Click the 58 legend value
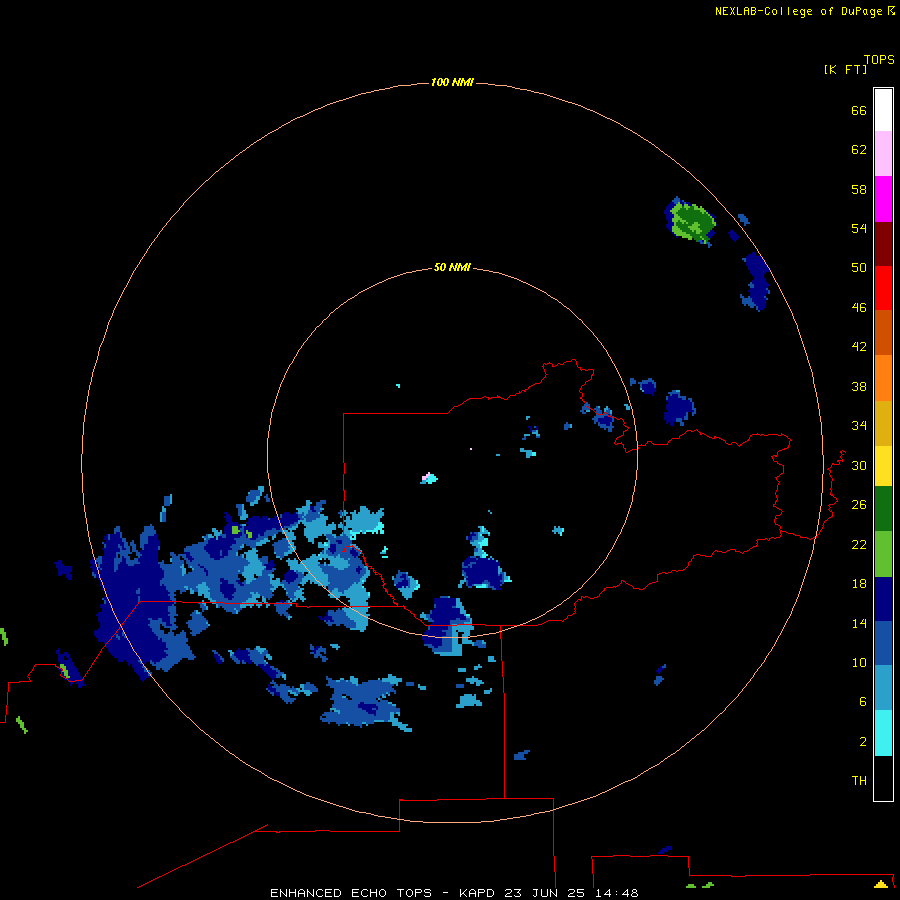The image size is (900, 900). [x=859, y=189]
